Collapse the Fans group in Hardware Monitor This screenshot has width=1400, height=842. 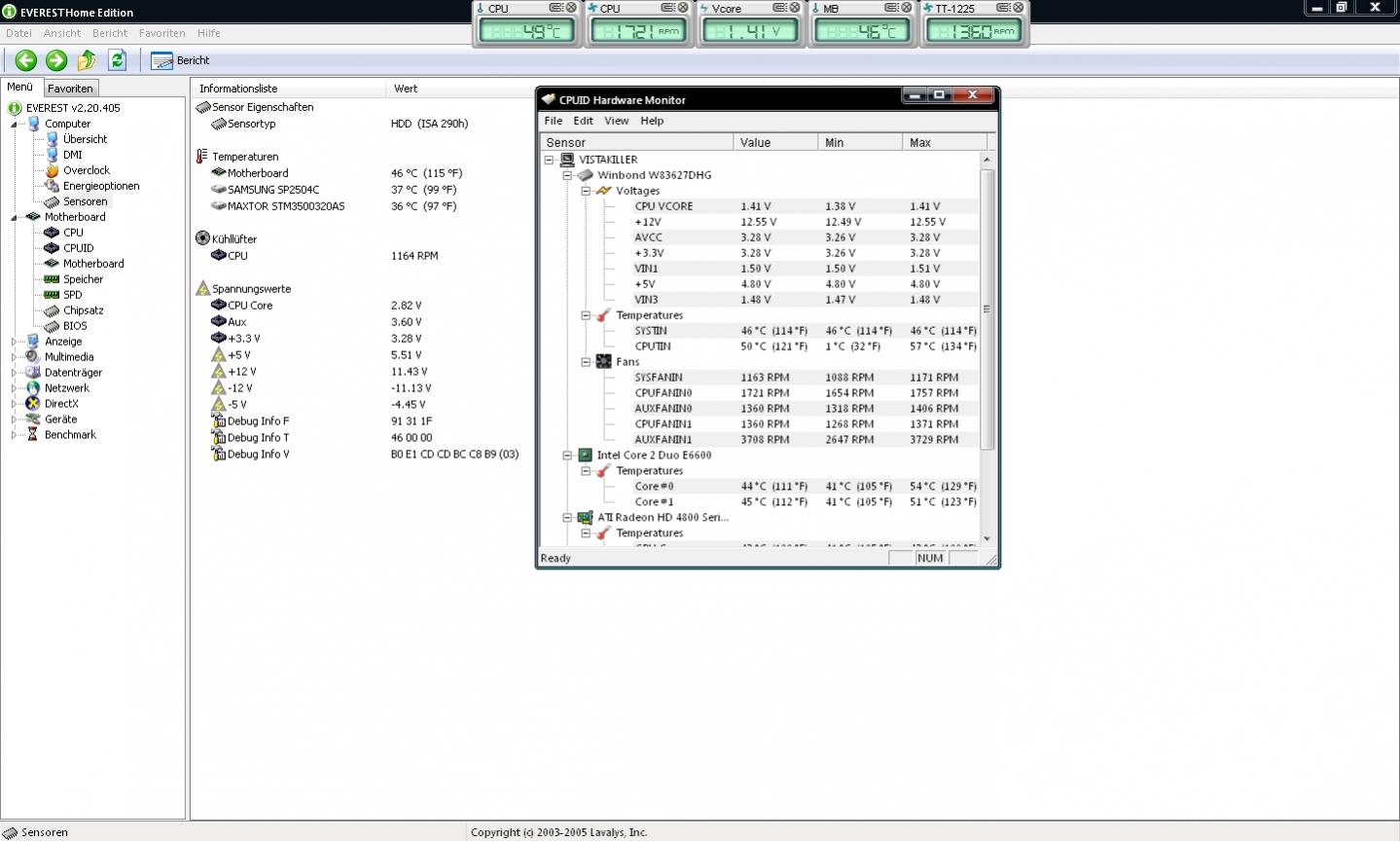[586, 362]
